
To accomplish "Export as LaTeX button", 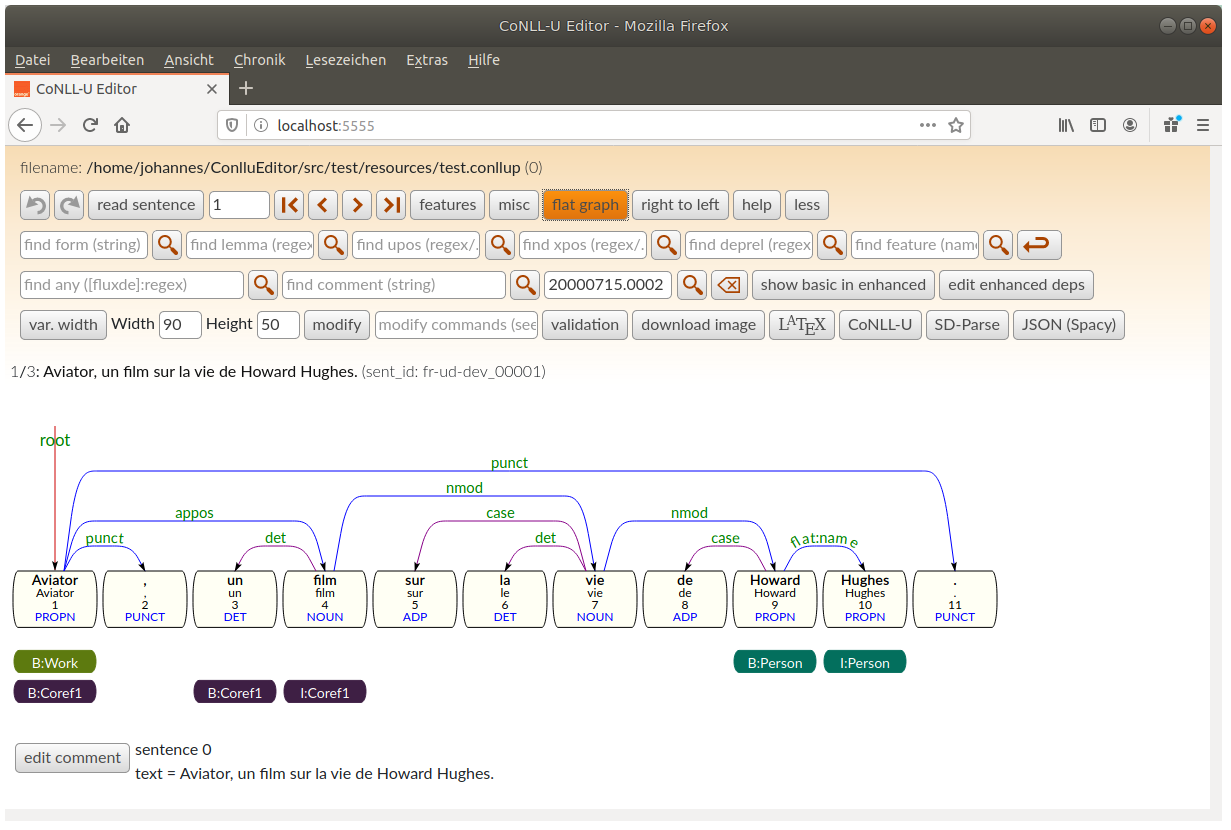I will click(x=802, y=325).
